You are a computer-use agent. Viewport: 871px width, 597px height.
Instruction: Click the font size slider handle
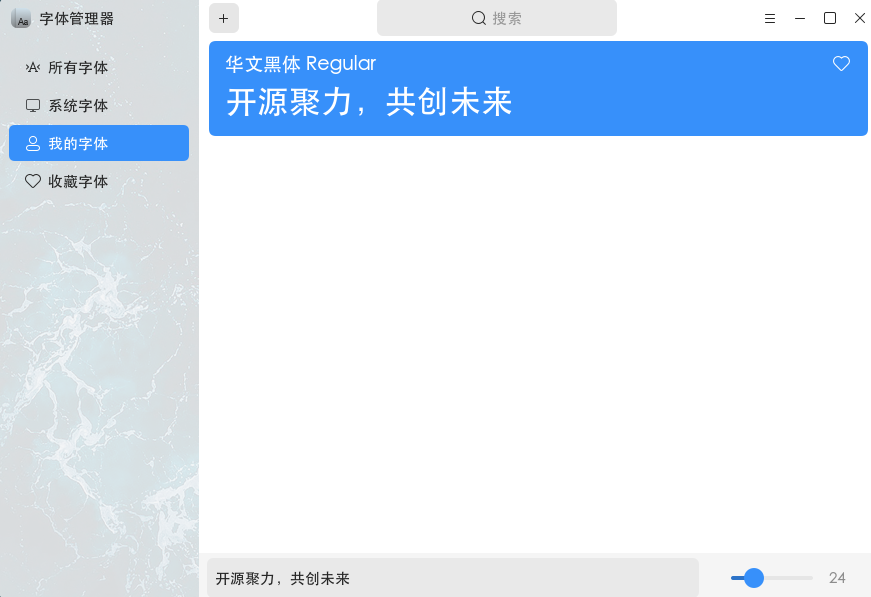[x=754, y=578]
